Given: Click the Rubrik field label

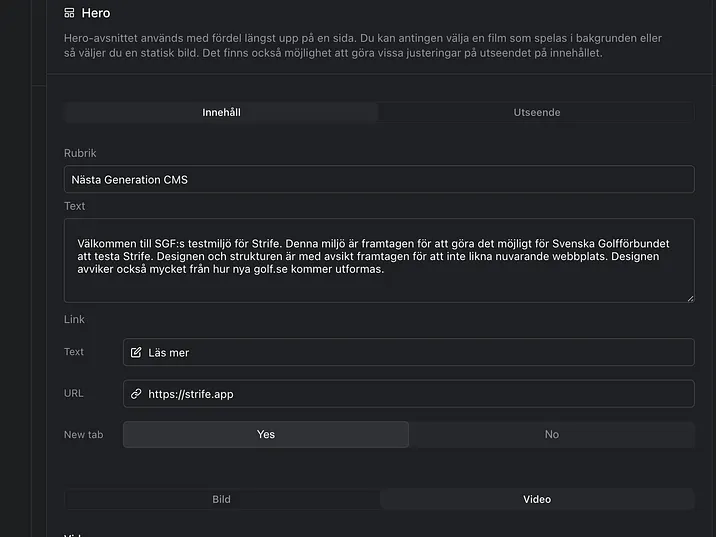Looking at the screenshot, I should tap(80, 153).
